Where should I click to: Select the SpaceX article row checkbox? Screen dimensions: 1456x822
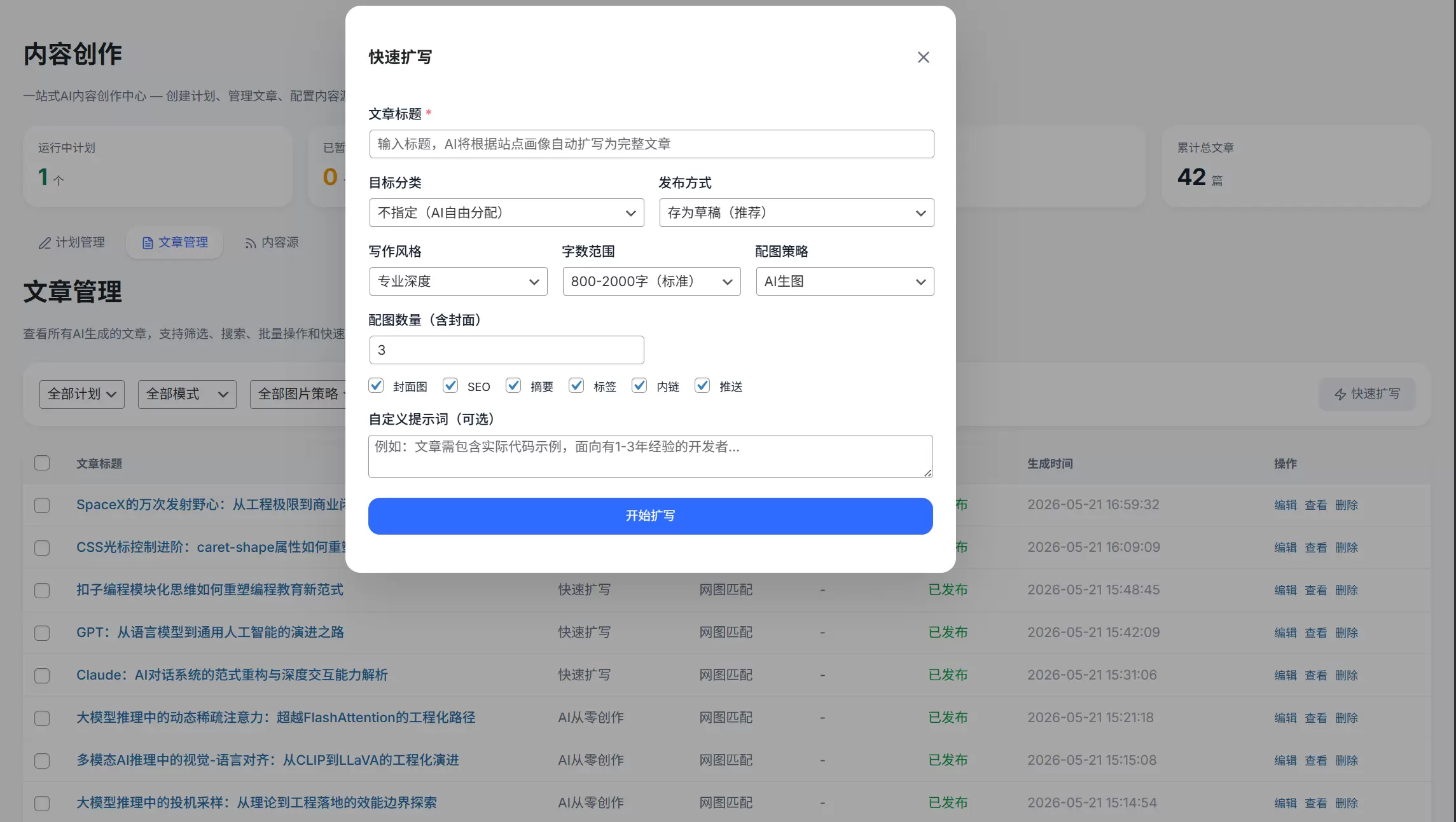(x=42, y=505)
